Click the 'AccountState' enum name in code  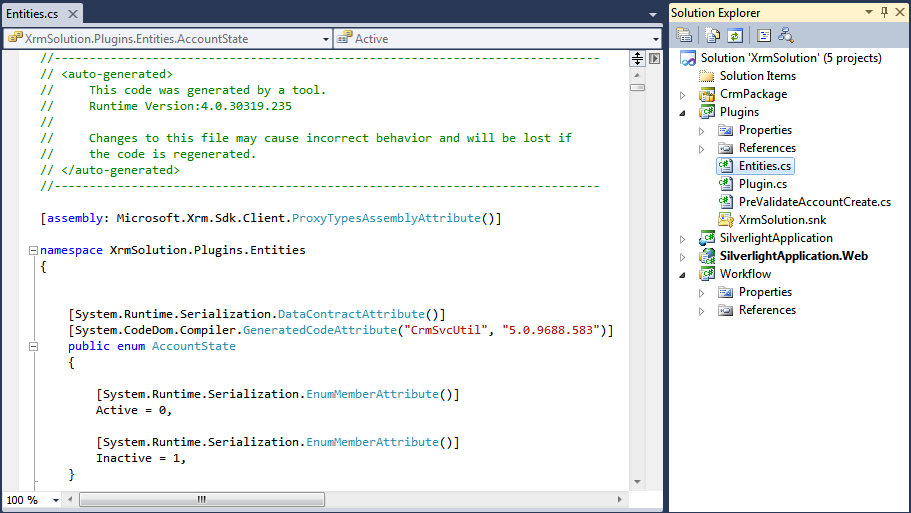pos(194,346)
